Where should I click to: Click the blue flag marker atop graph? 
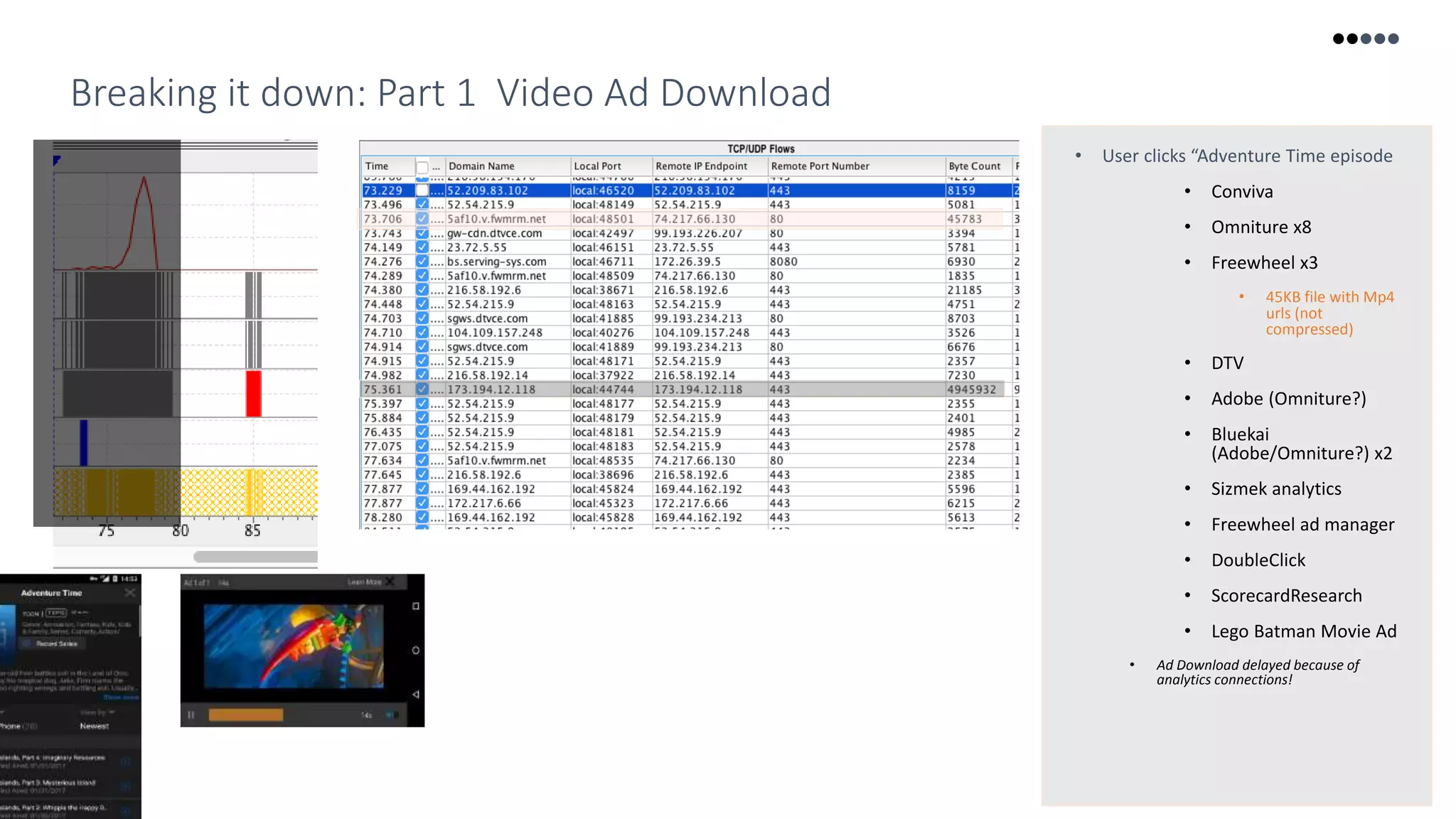tap(57, 161)
